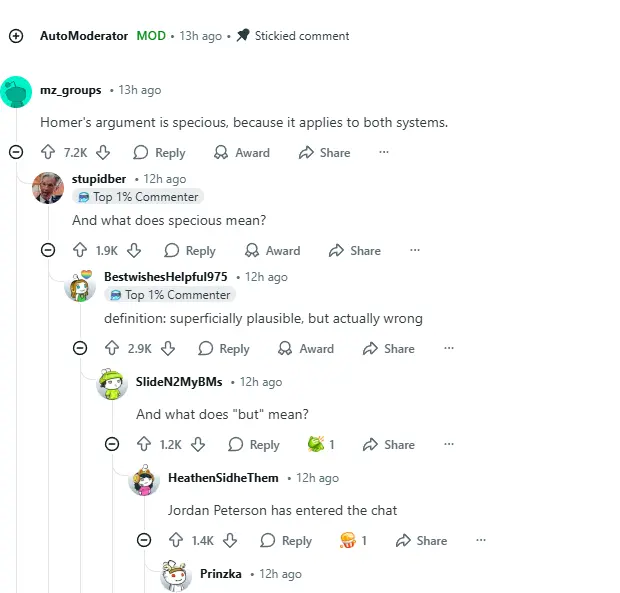Collapse stupidber's reply thread
The image size is (620, 593).
(48, 251)
